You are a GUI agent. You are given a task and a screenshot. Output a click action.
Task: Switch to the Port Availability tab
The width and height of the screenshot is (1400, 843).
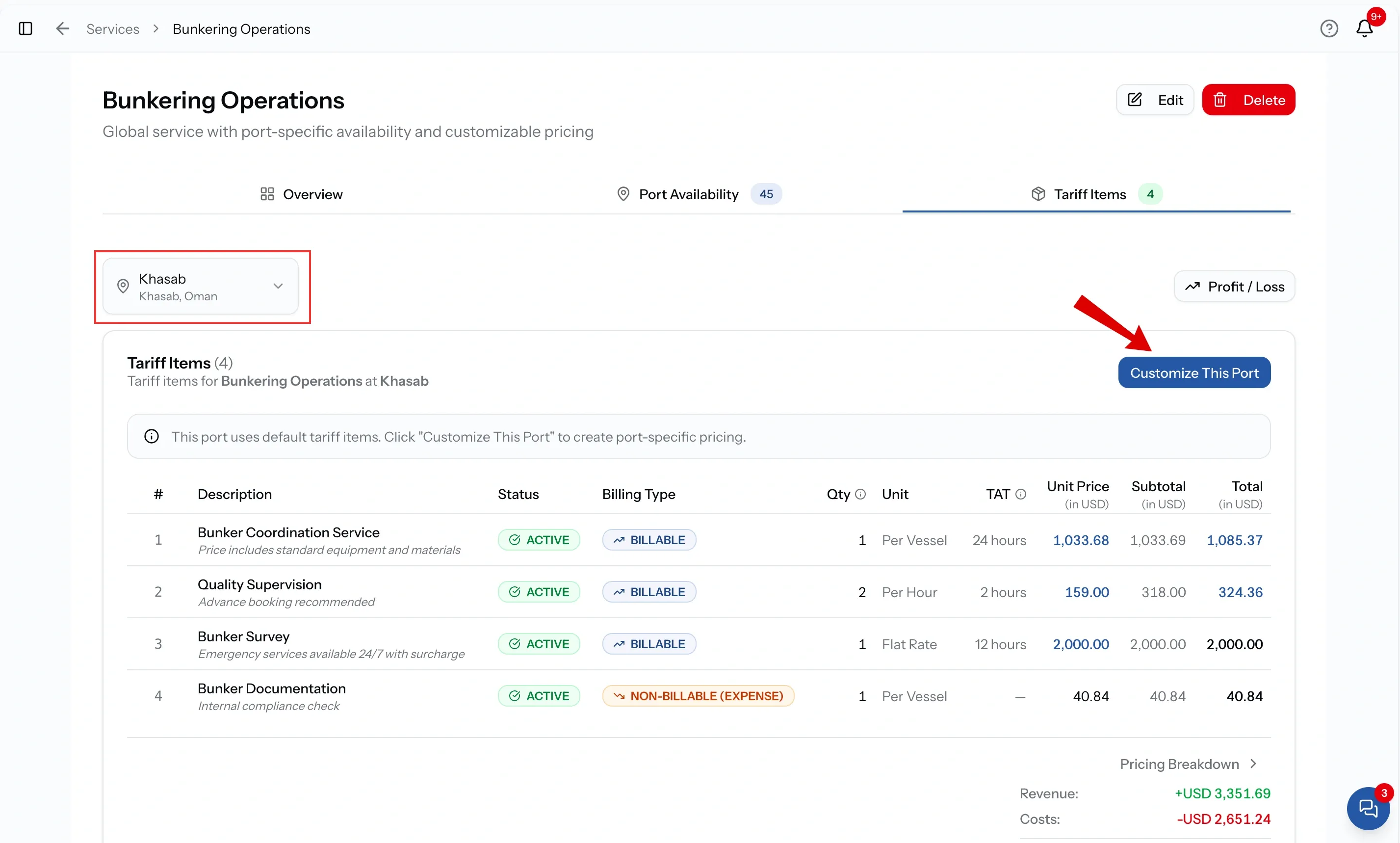[699, 194]
